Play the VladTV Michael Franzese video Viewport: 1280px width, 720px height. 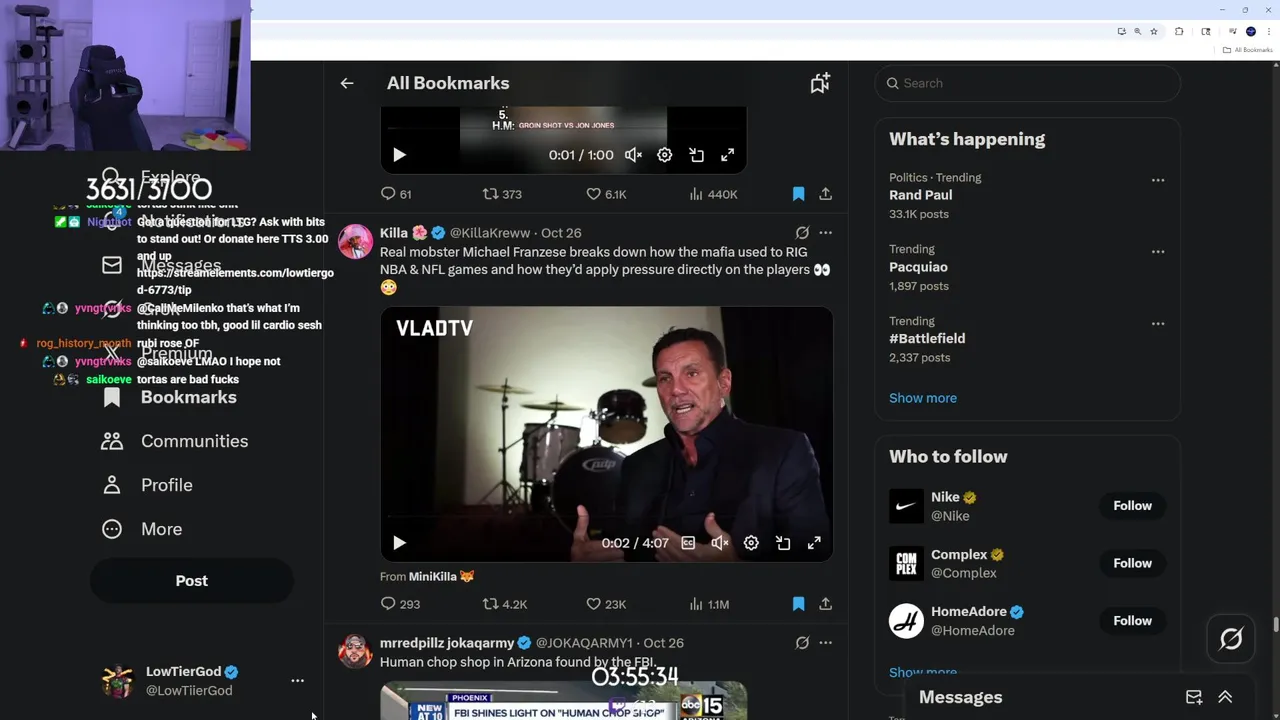[x=399, y=543]
